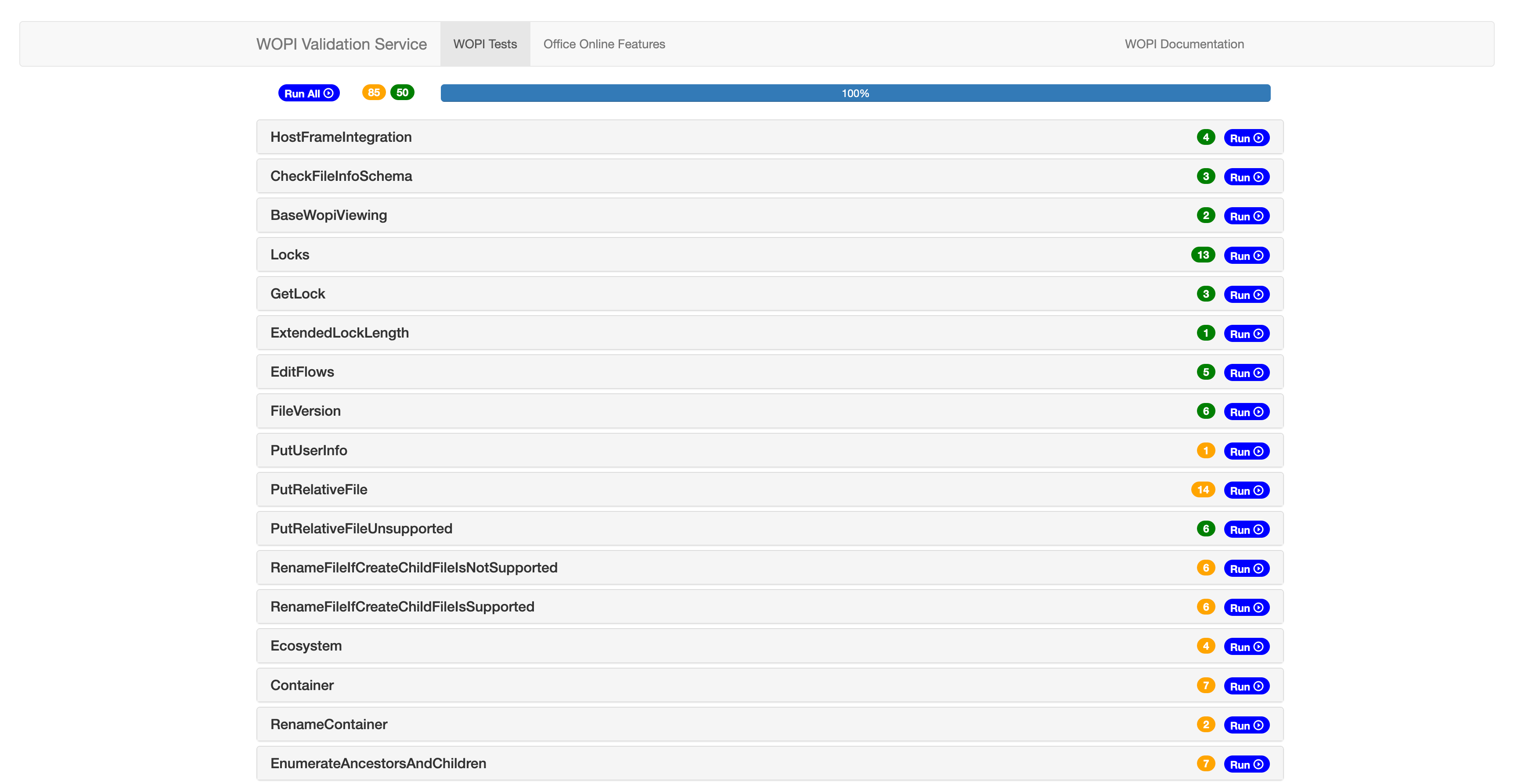This screenshot has height=784, width=1514.
Task: Open the WOPI Tests tab
Action: pyautogui.click(x=485, y=44)
